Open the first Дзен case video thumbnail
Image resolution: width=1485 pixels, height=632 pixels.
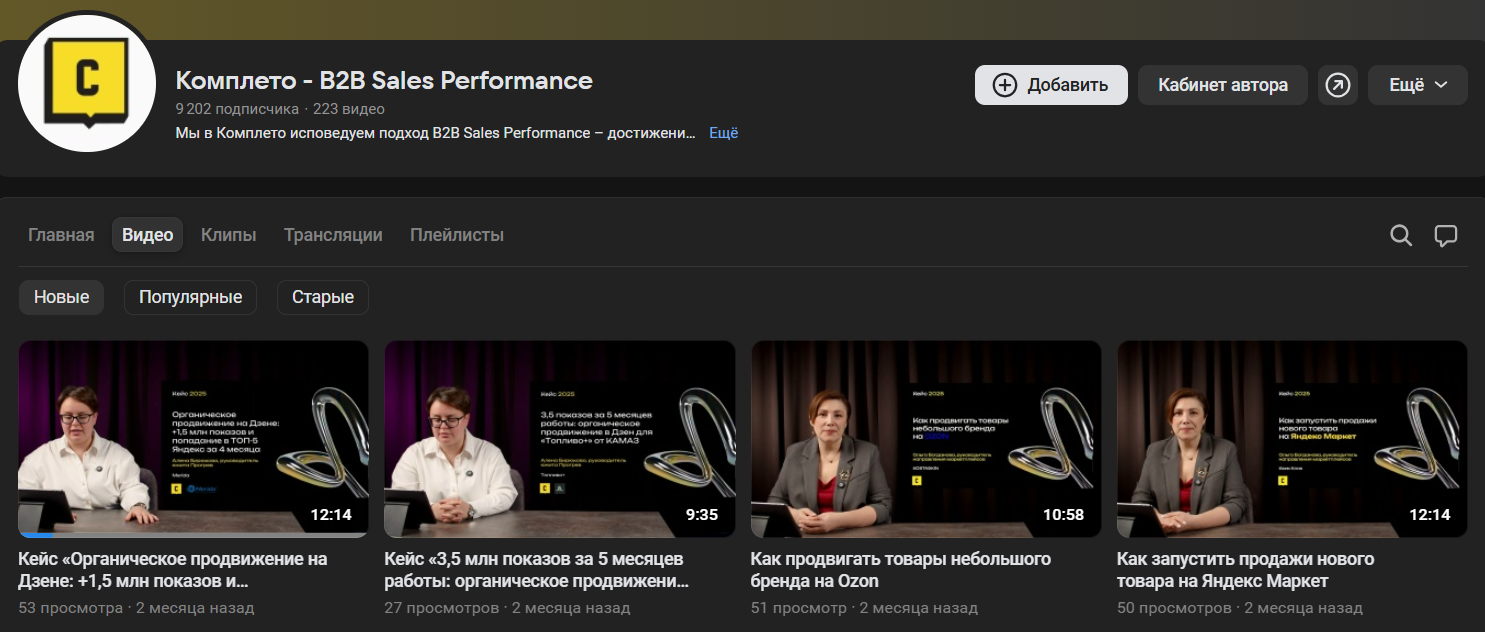(193, 439)
